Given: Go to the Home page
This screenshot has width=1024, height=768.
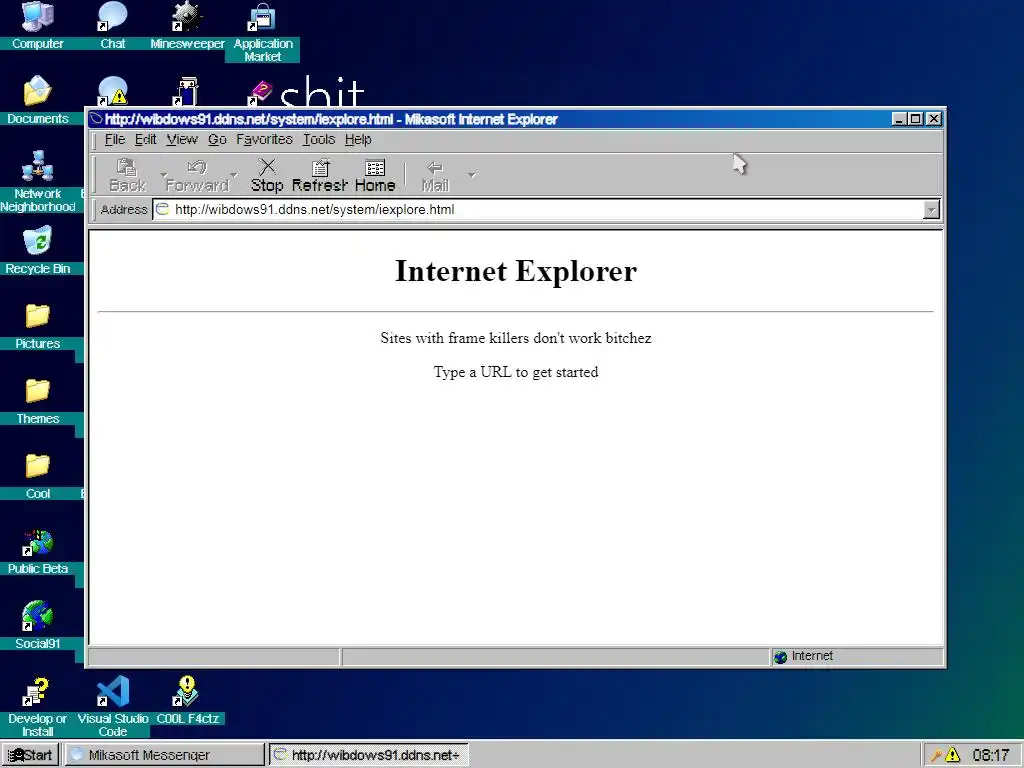Looking at the screenshot, I should coord(375,175).
